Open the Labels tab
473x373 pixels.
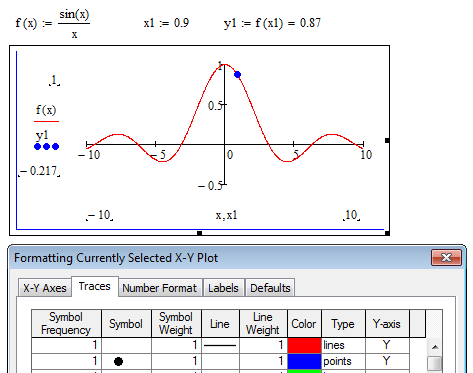click(x=223, y=288)
